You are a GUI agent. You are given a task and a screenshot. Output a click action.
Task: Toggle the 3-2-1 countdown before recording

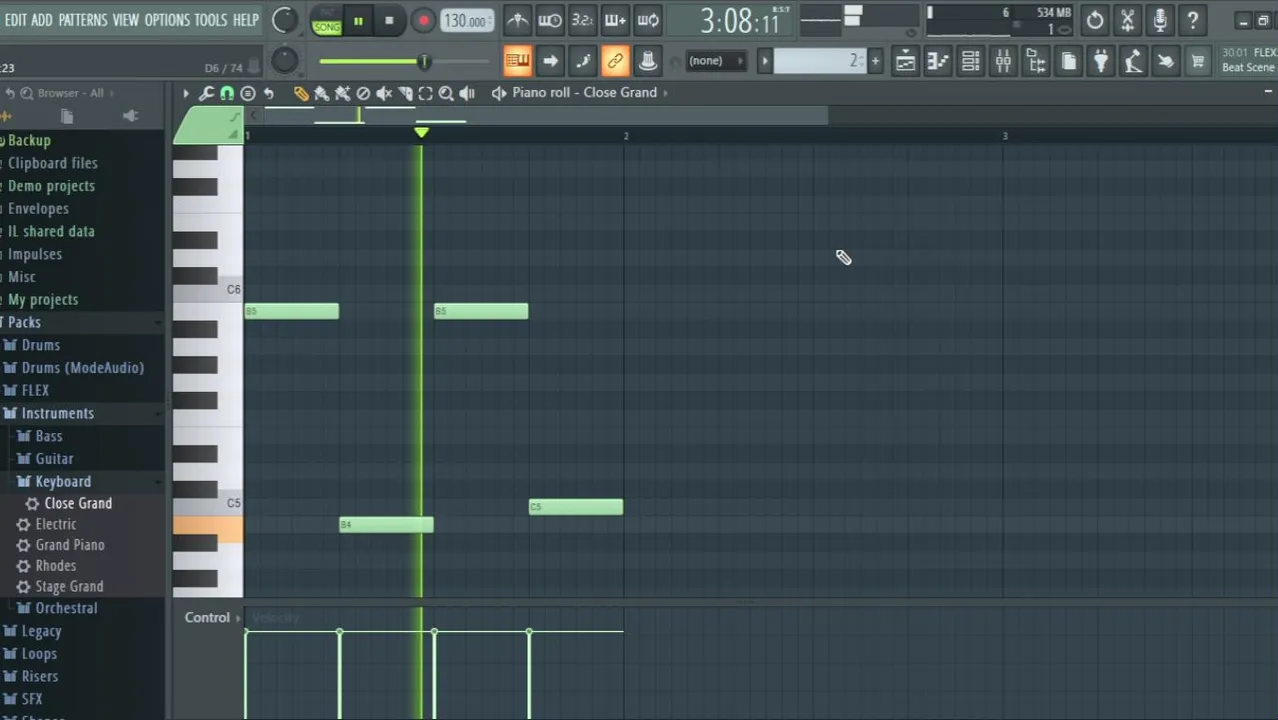coord(582,20)
